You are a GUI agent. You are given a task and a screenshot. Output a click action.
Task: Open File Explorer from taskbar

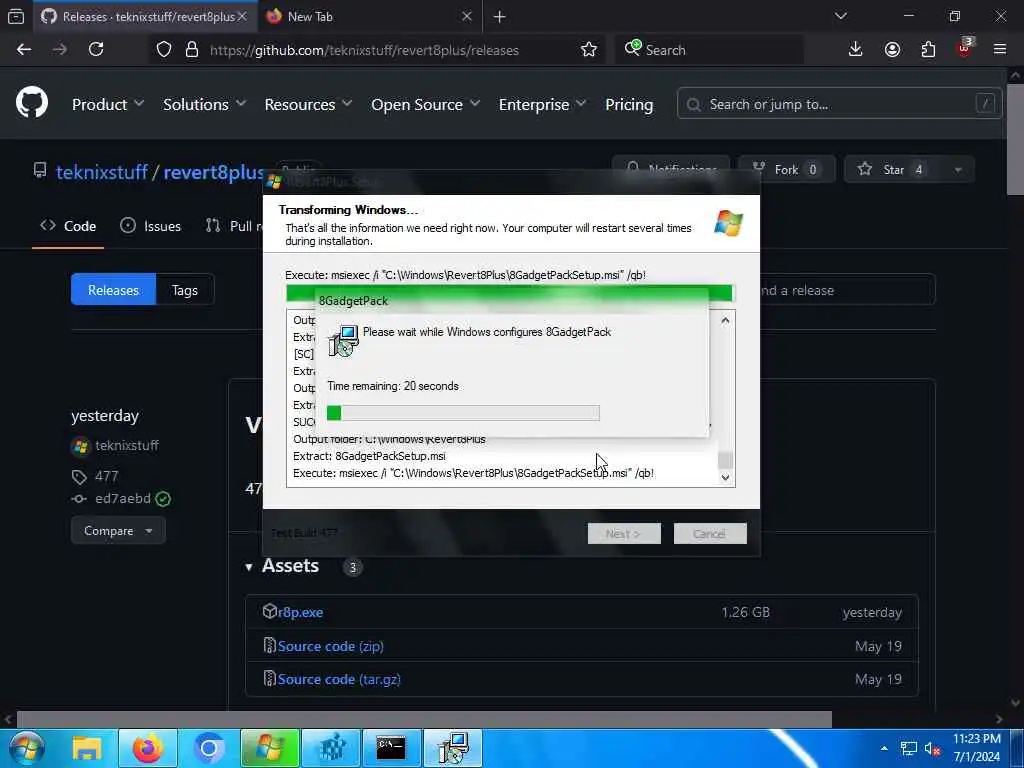point(86,748)
